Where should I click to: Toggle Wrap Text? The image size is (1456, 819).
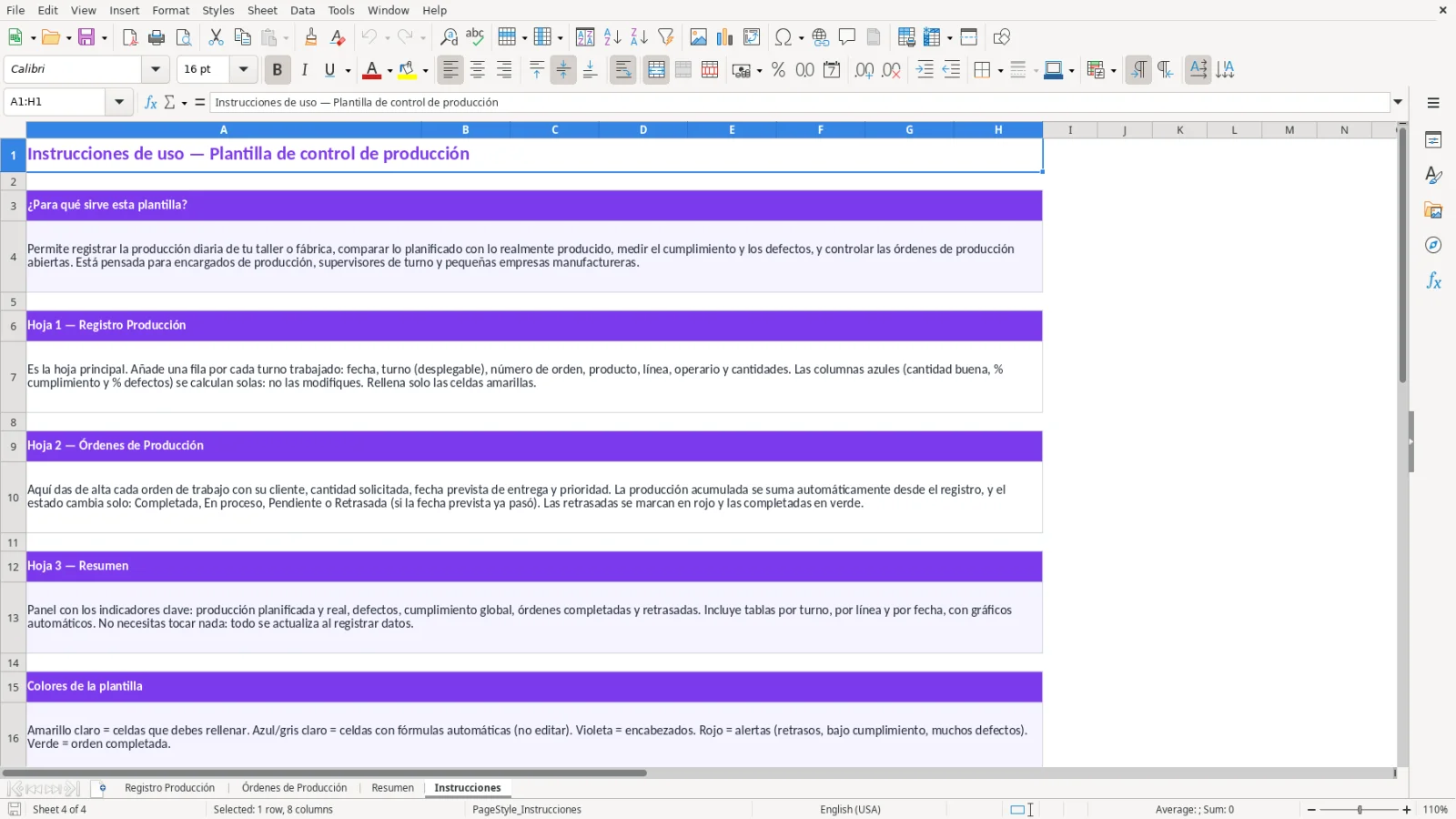click(623, 70)
